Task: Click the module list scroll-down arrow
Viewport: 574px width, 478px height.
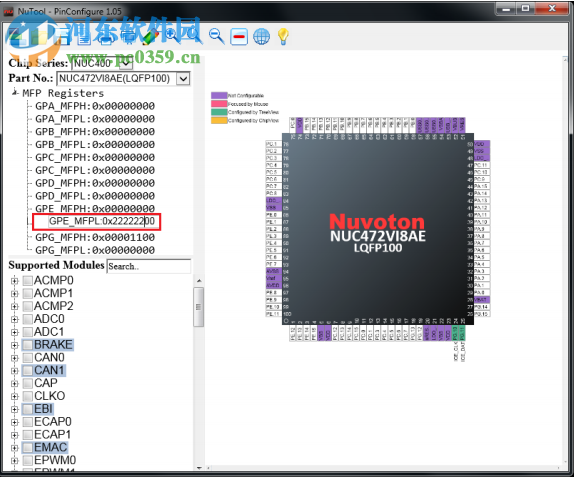Action: point(199,468)
